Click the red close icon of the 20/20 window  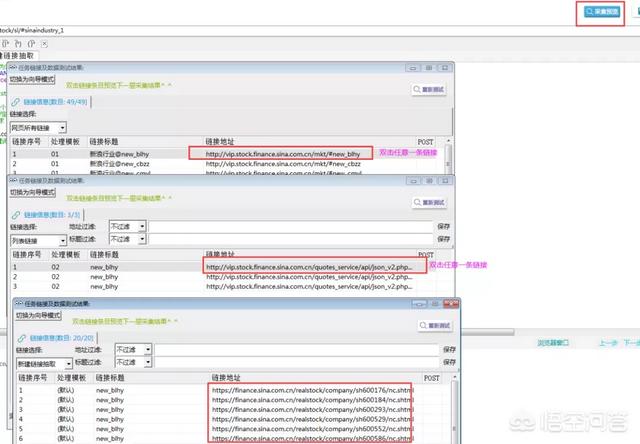[451, 304]
